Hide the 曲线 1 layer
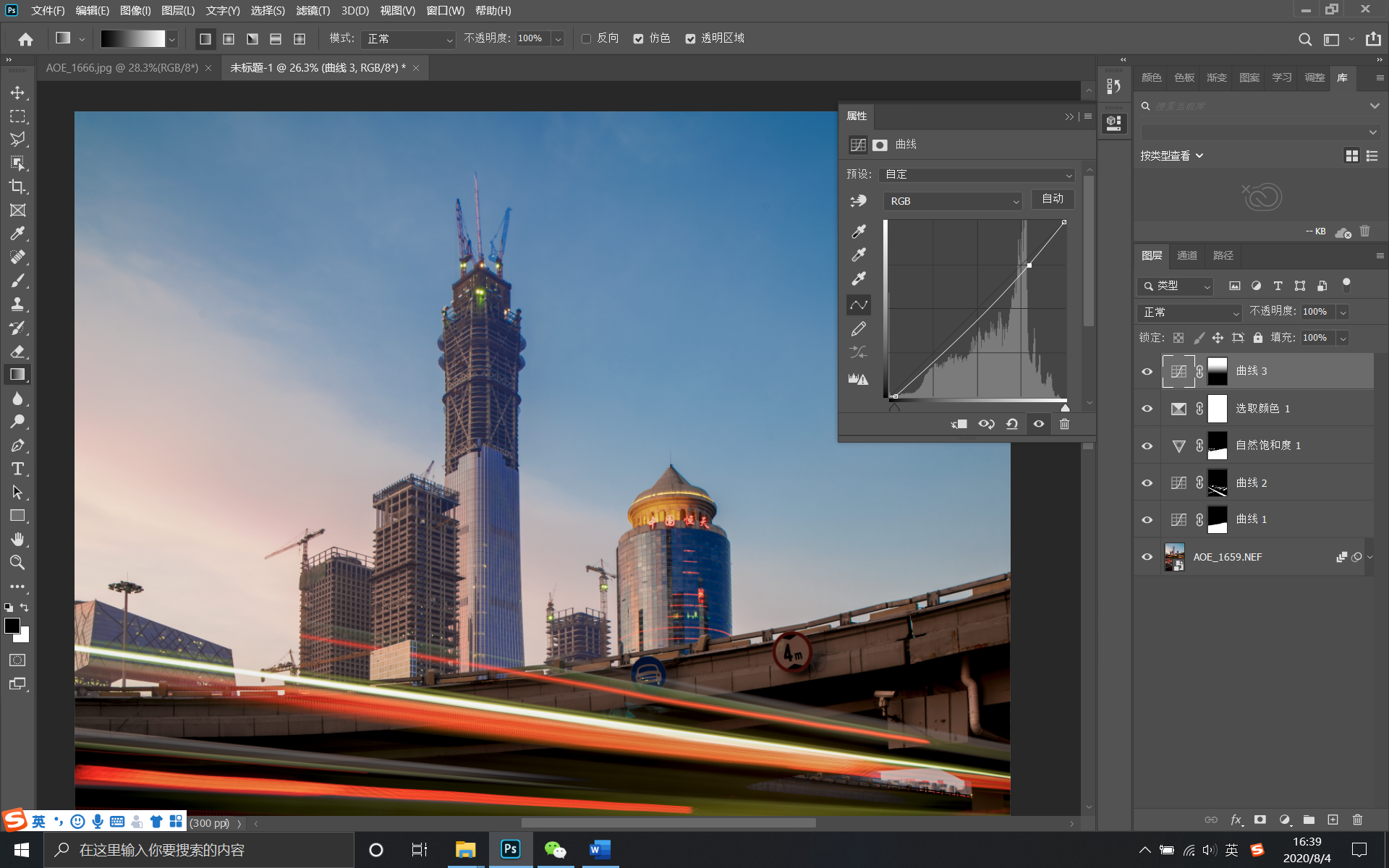The height and width of the screenshot is (868, 1389). tap(1147, 519)
